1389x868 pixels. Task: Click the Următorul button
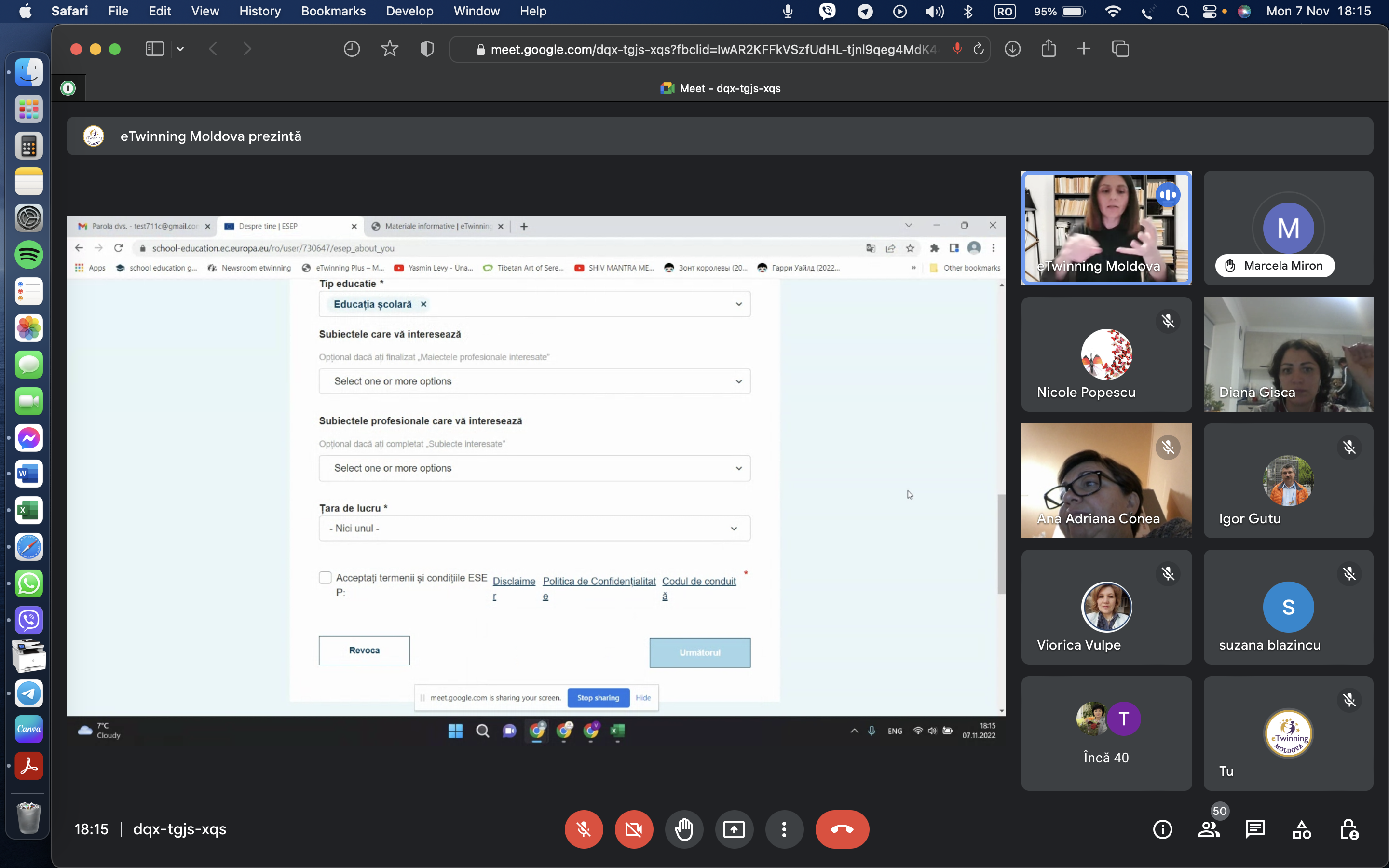(700, 653)
